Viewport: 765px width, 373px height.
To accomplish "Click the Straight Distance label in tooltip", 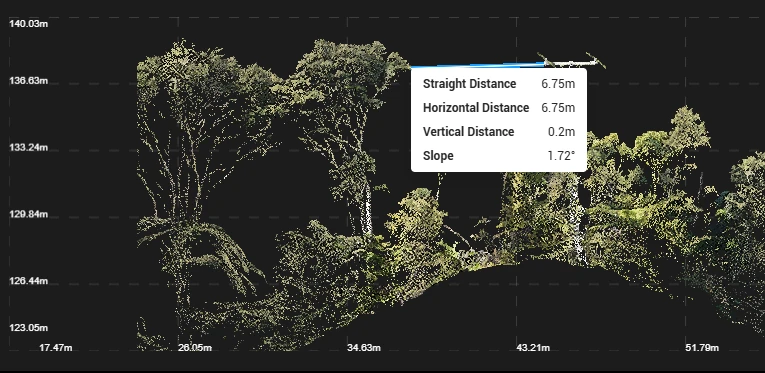I will (x=469, y=84).
